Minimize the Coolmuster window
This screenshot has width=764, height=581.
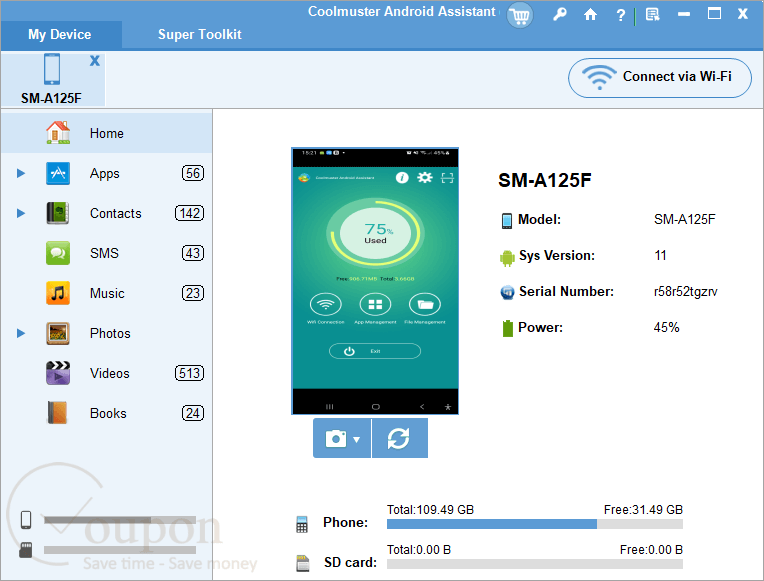(684, 15)
